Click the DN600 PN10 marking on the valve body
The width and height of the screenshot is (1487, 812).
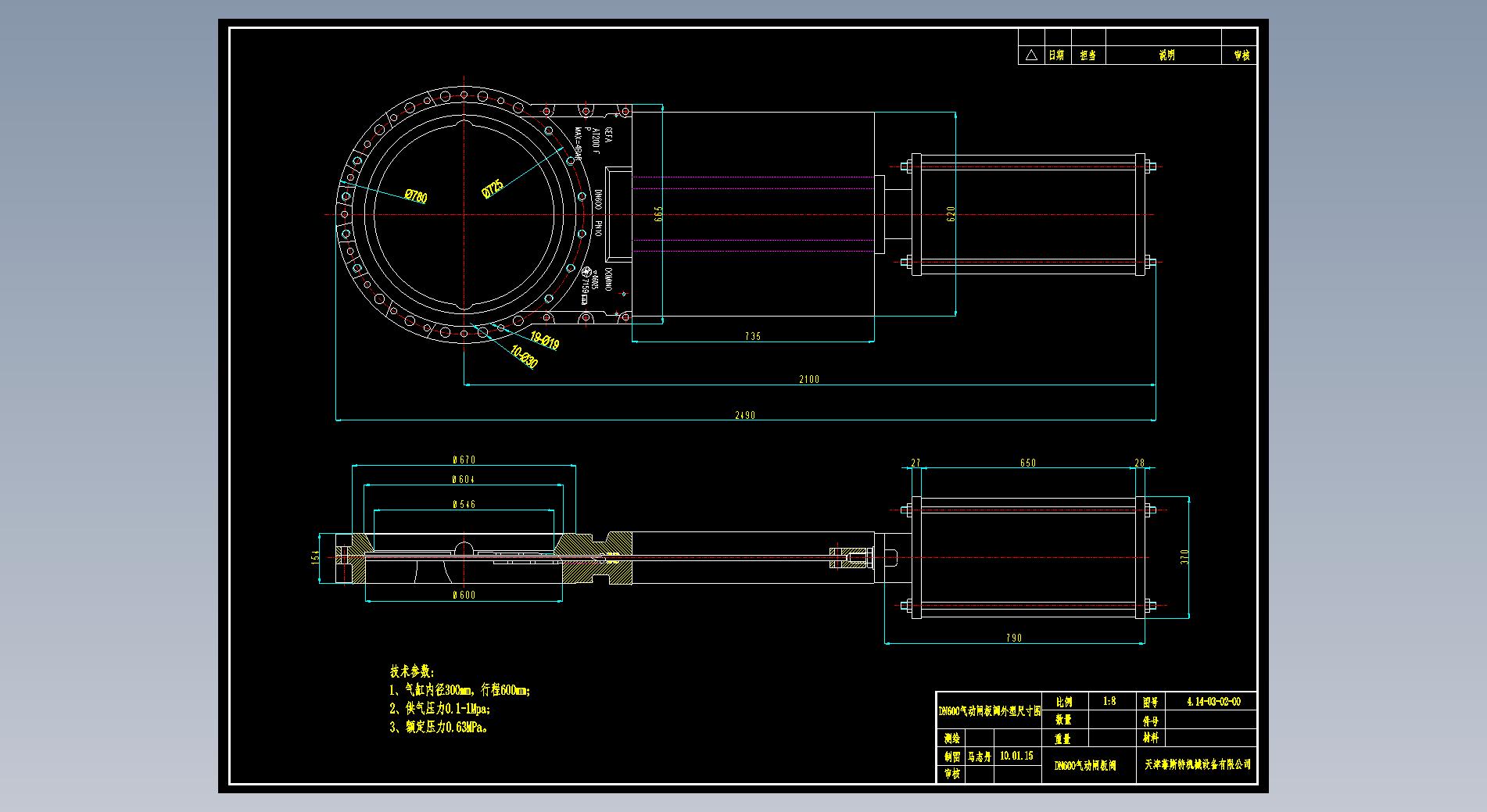click(x=597, y=213)
